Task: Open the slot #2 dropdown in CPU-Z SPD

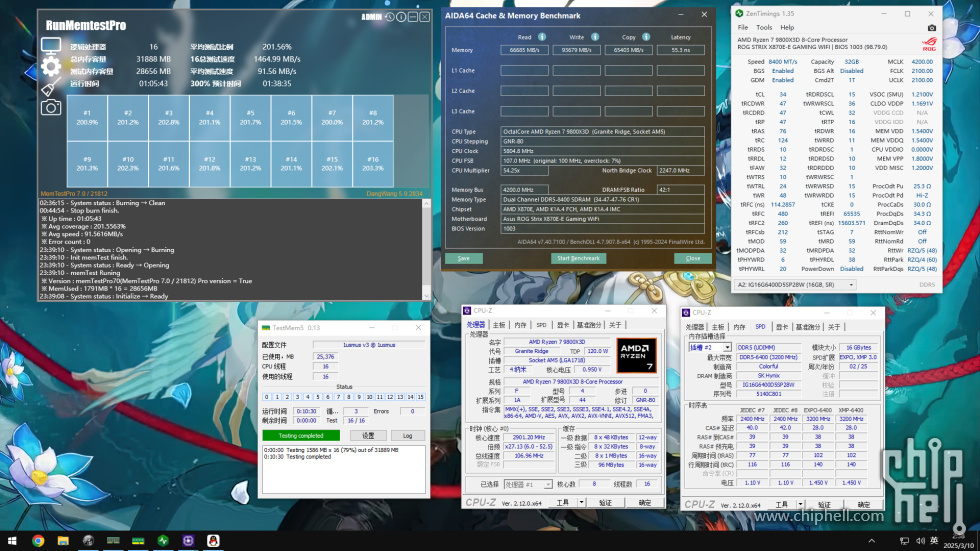Action: [727, 347]
